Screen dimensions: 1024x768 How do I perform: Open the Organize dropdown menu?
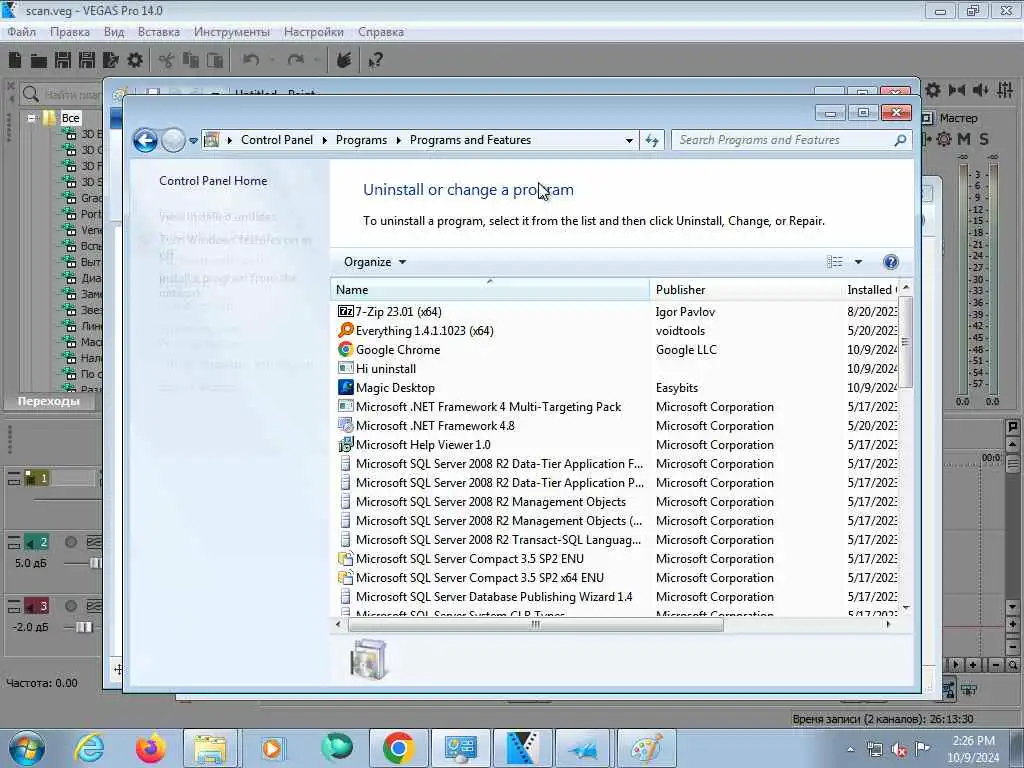[x=375, y=262]
